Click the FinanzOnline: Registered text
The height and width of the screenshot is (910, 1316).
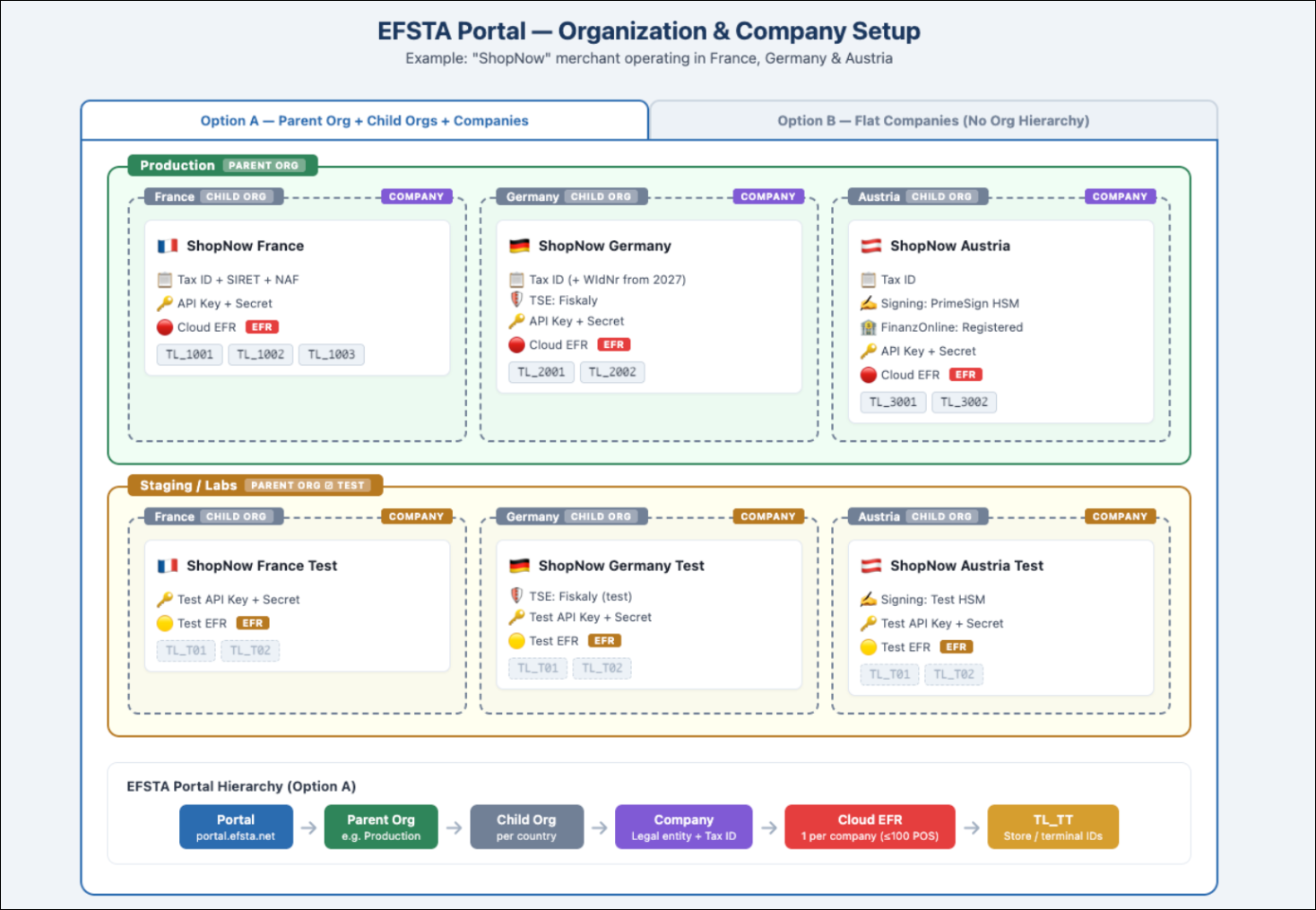951,327
